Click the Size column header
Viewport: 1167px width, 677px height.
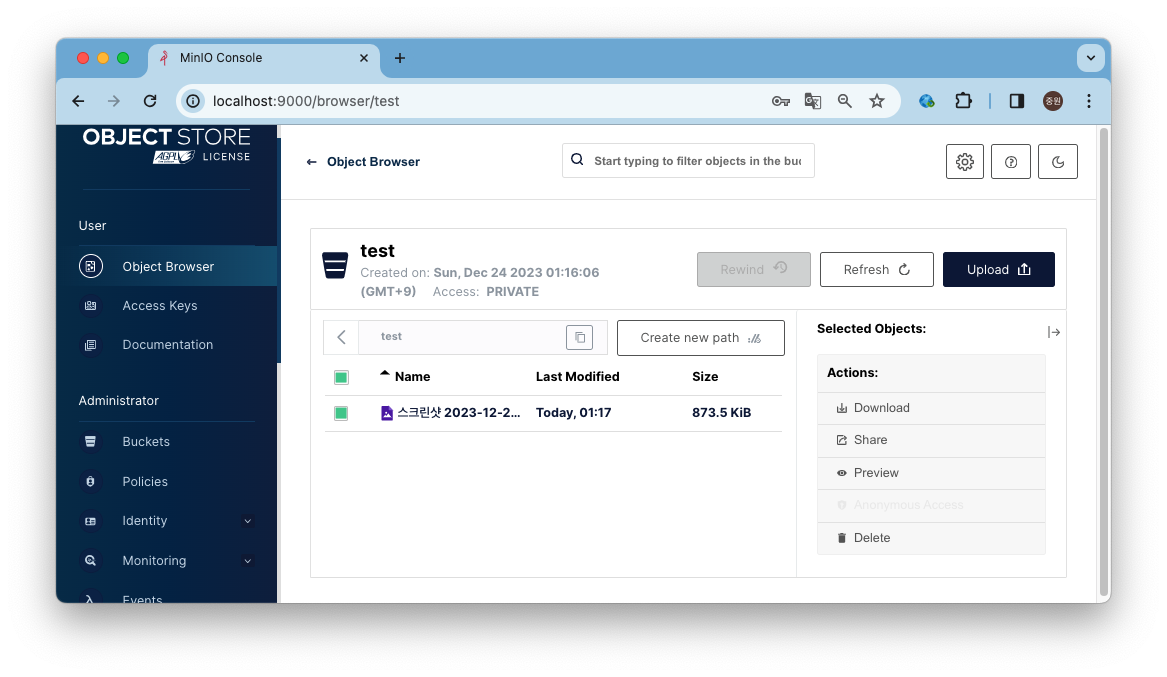pos(705,376)
